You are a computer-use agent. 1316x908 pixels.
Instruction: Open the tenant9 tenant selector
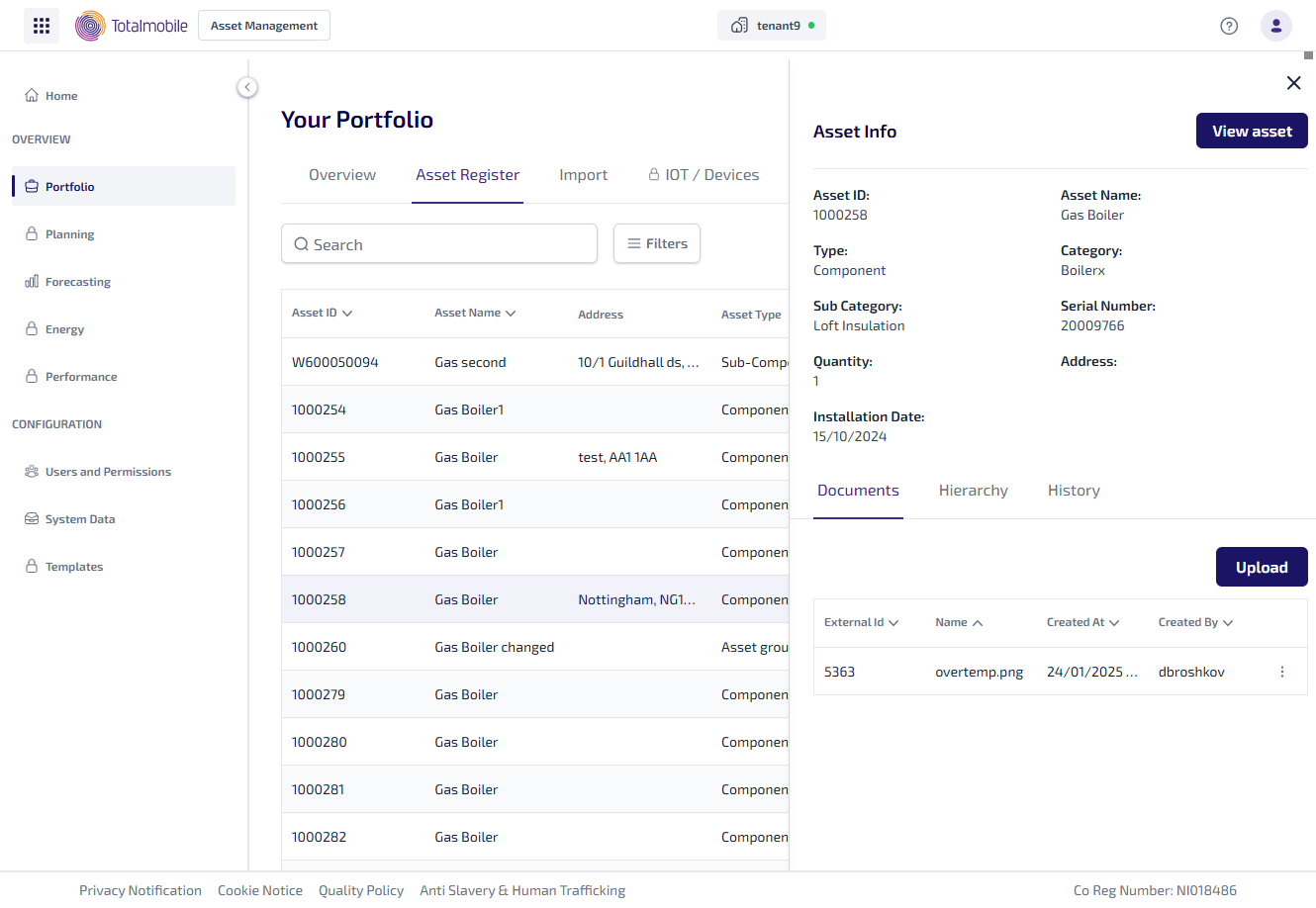[772, 26]
